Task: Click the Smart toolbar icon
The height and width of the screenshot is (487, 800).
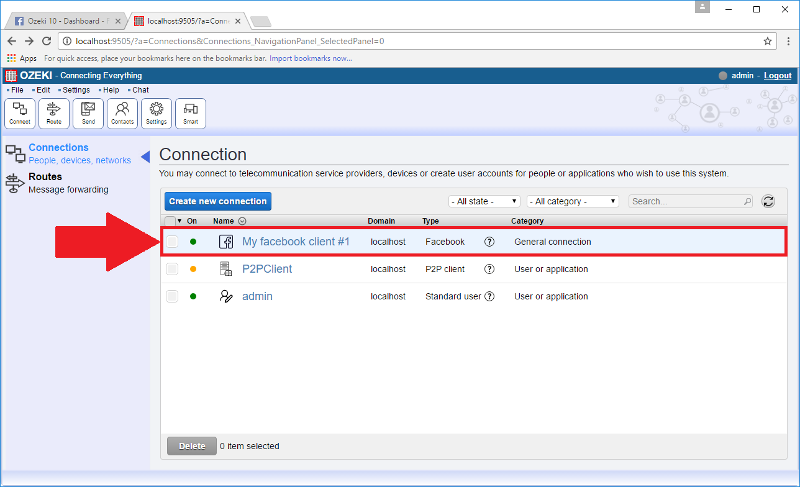Action: [190, 113]
